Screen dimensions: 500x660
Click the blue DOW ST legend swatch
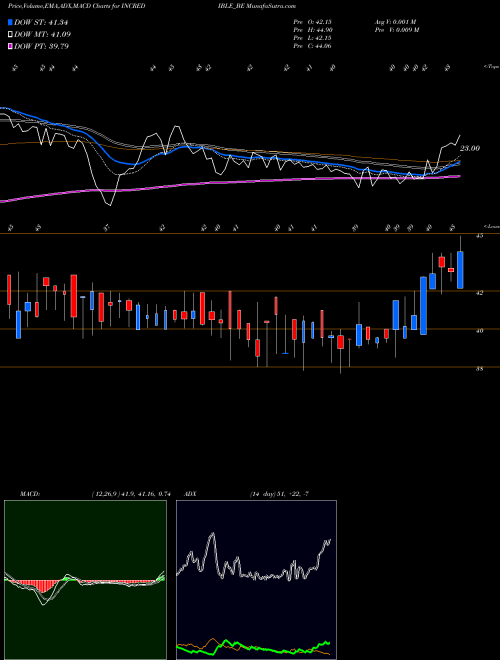tap(10, 22)
